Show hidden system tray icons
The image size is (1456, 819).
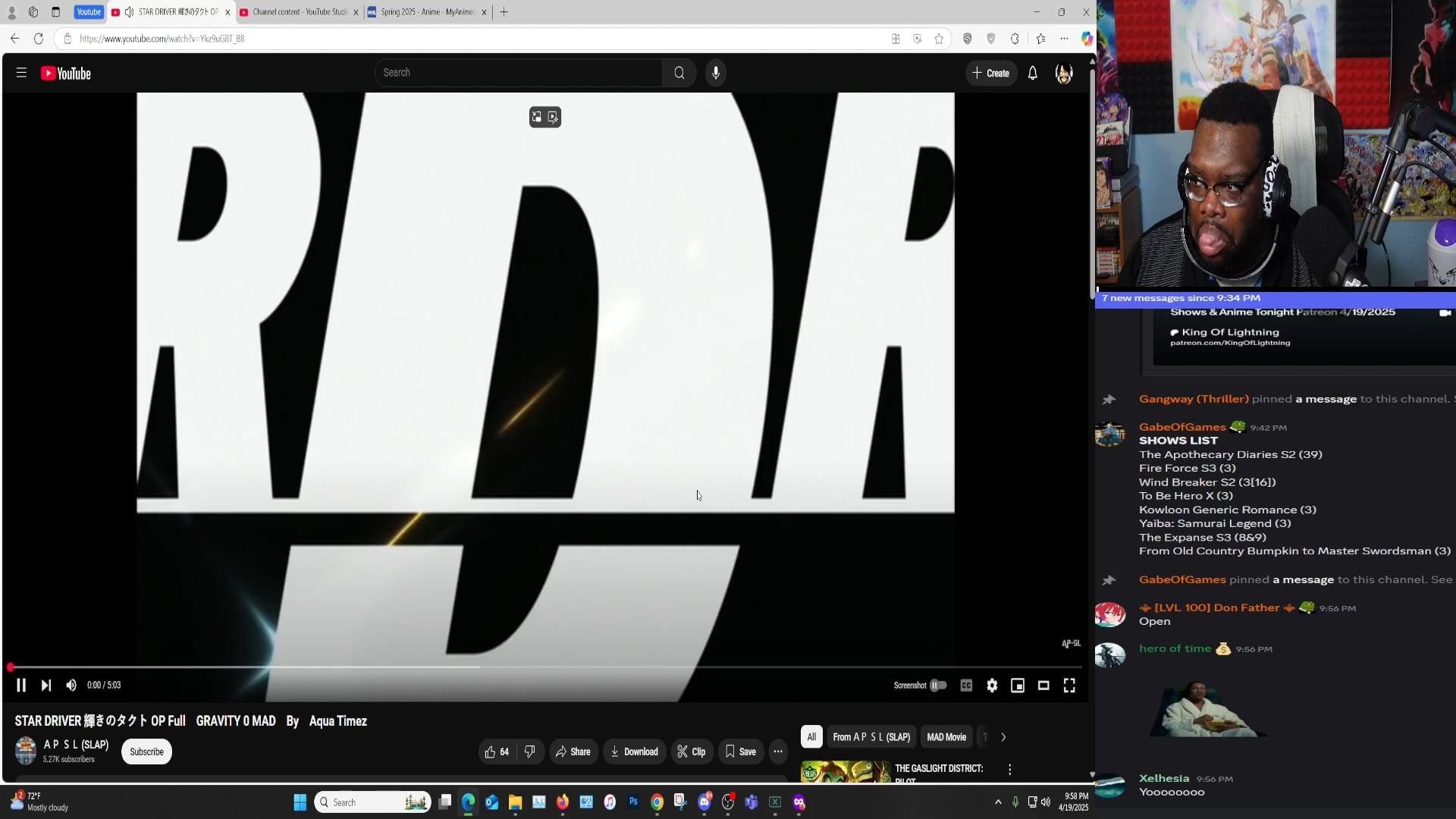(998, 802)
